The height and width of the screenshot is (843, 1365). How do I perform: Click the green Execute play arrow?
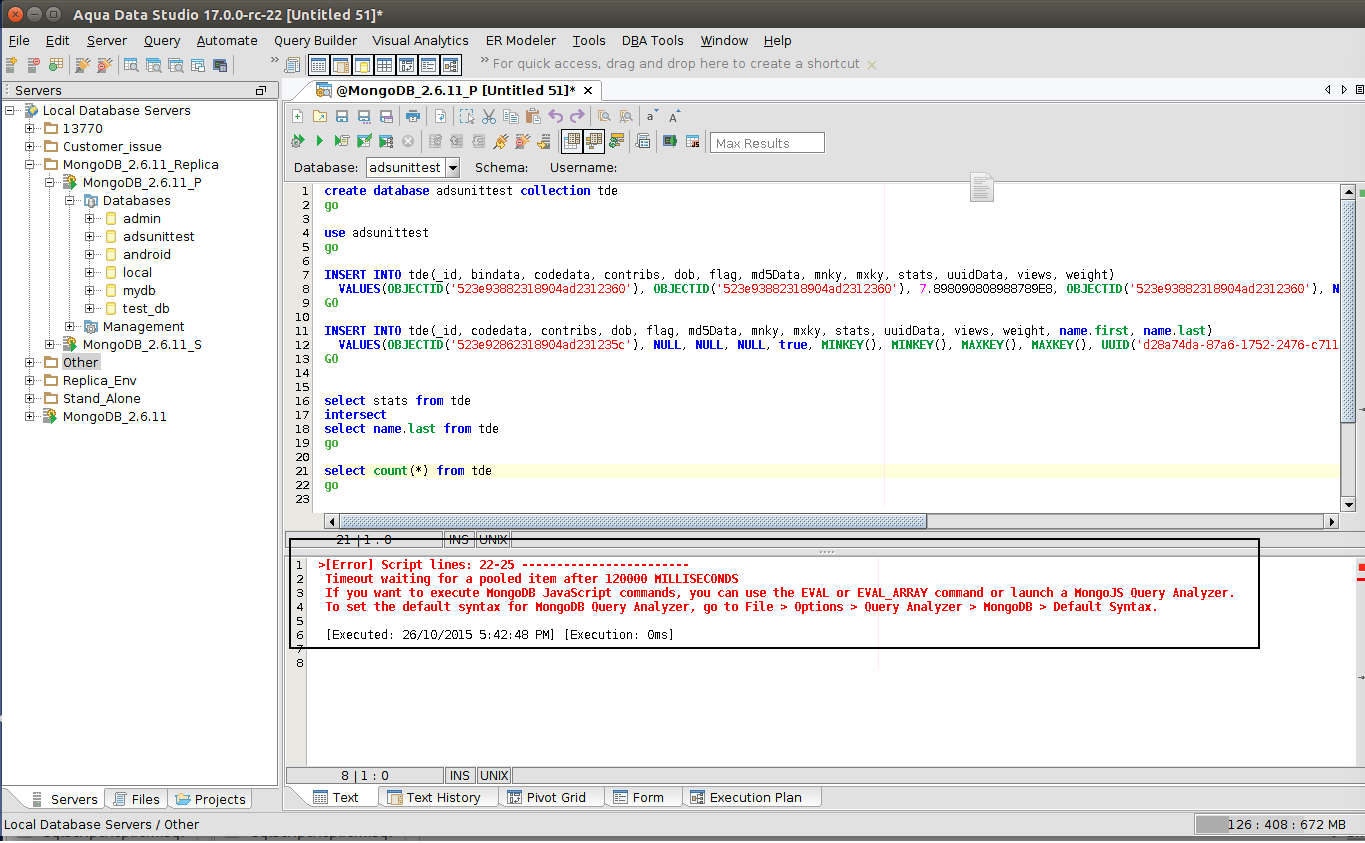click(x=320, y=141)
